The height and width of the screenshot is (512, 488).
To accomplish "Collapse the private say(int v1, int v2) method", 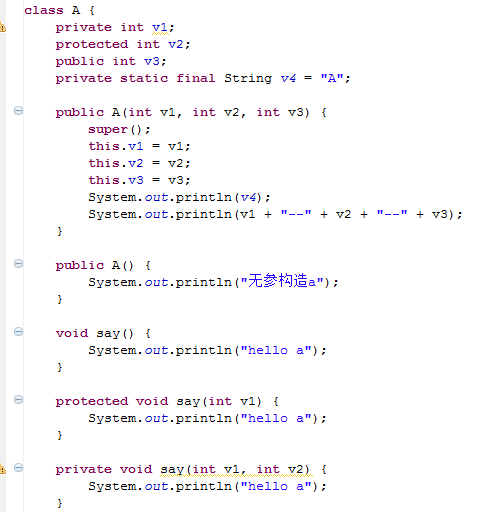I will coord(18,468).
